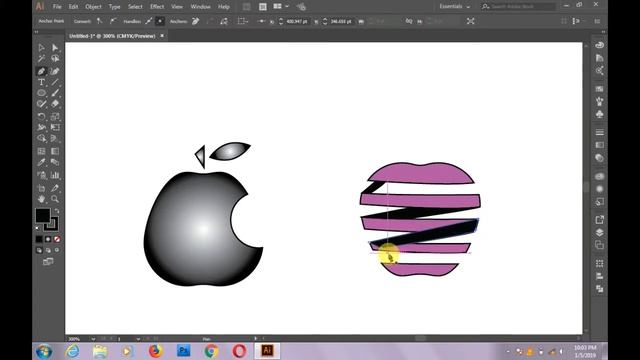Select the Free Transform tool
Screen dimensions: 640x360
(55, 127)
